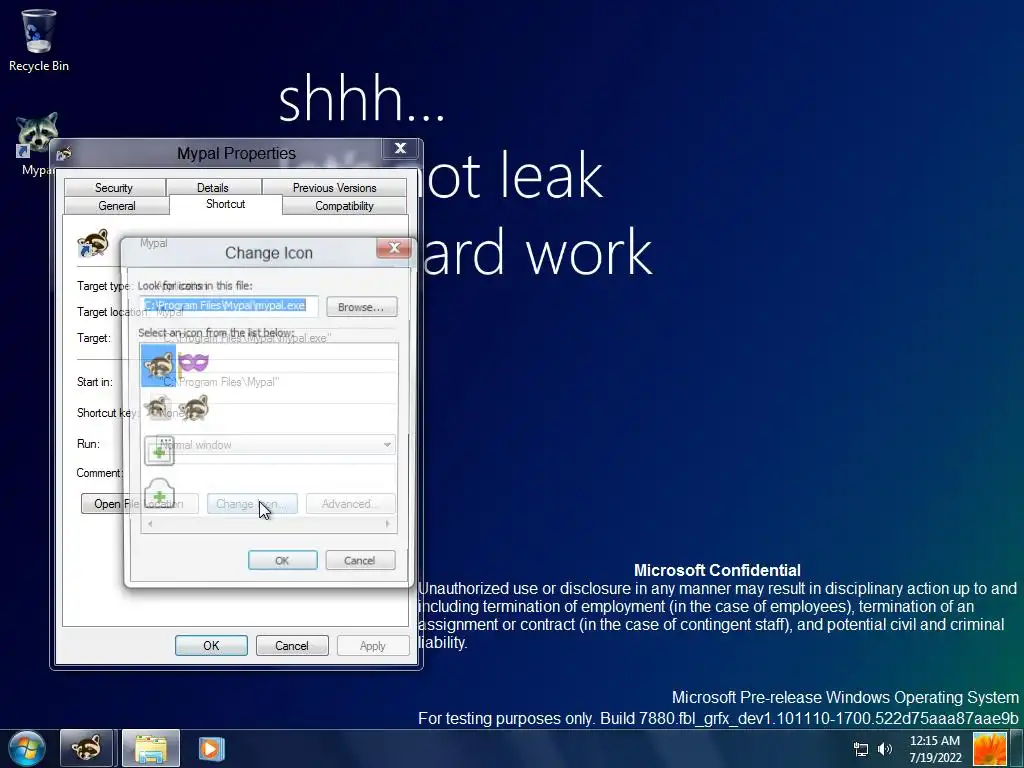Select the purple mask icon in the list
Image resolution: width=1024 pixels, height=768 pixels.
pos(193,362)
